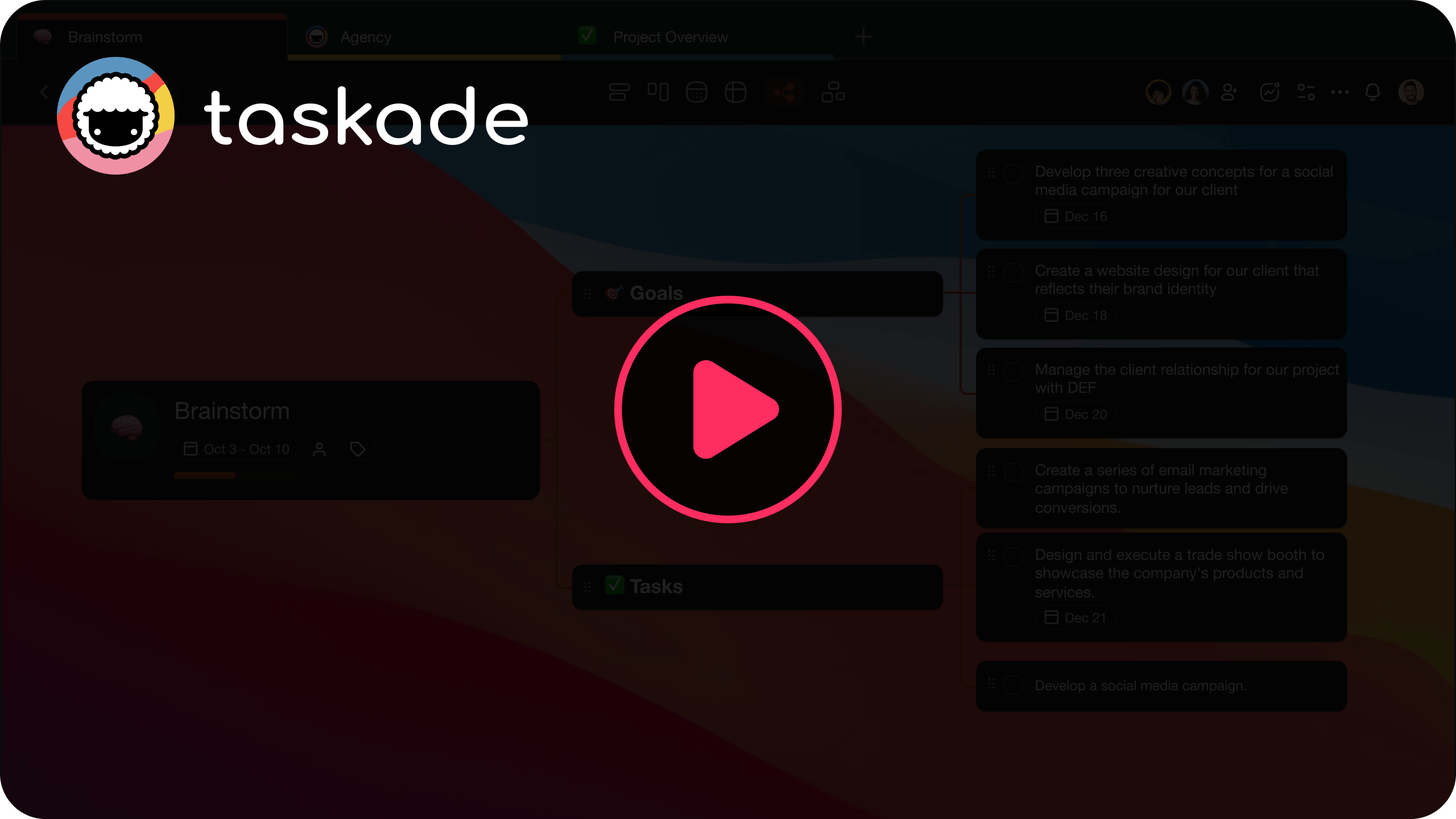The image size is (1456, 819).
Task: Select the board view icon
Action: 658,92
